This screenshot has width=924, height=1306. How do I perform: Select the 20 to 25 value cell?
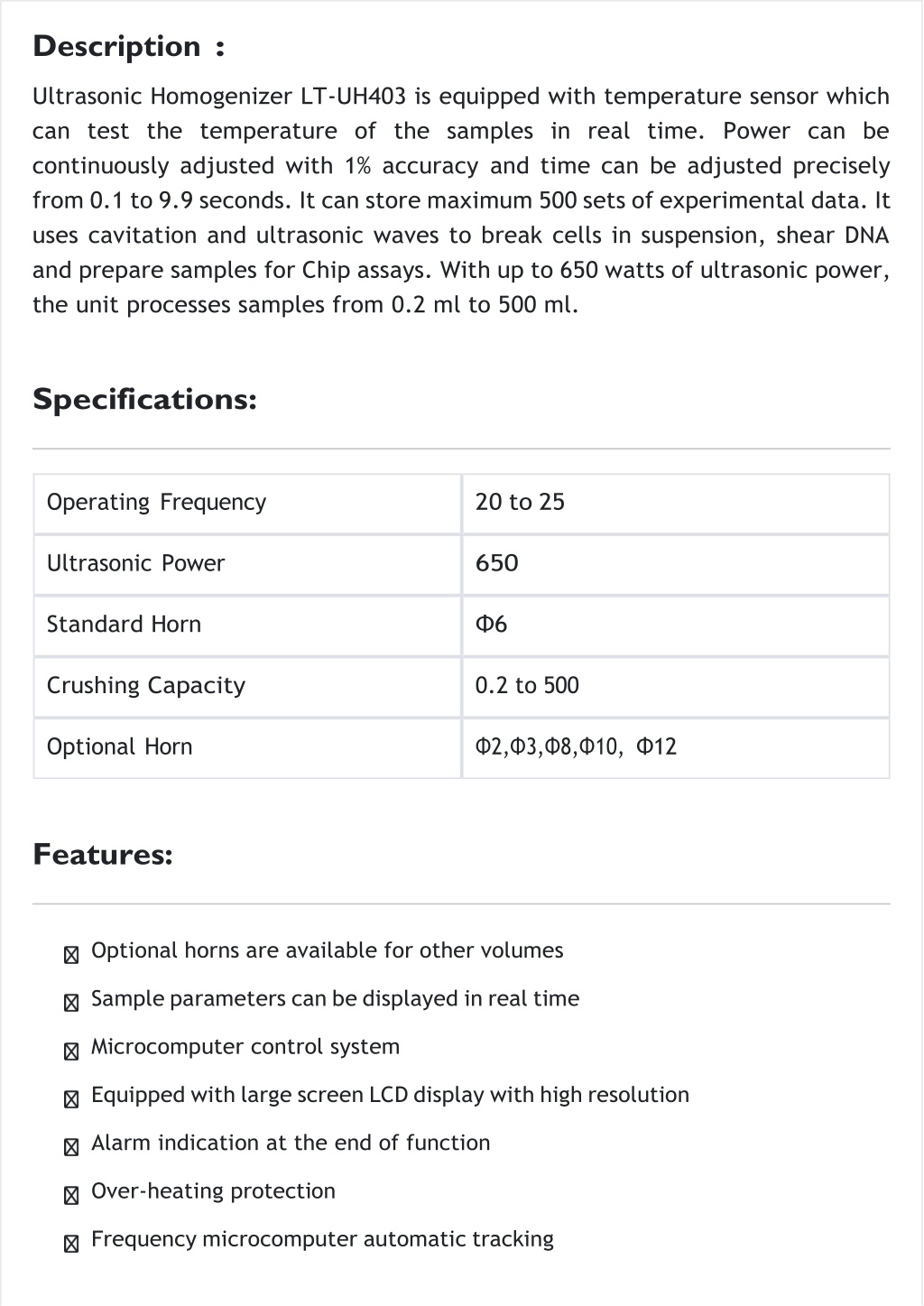[x=676, y=504]
